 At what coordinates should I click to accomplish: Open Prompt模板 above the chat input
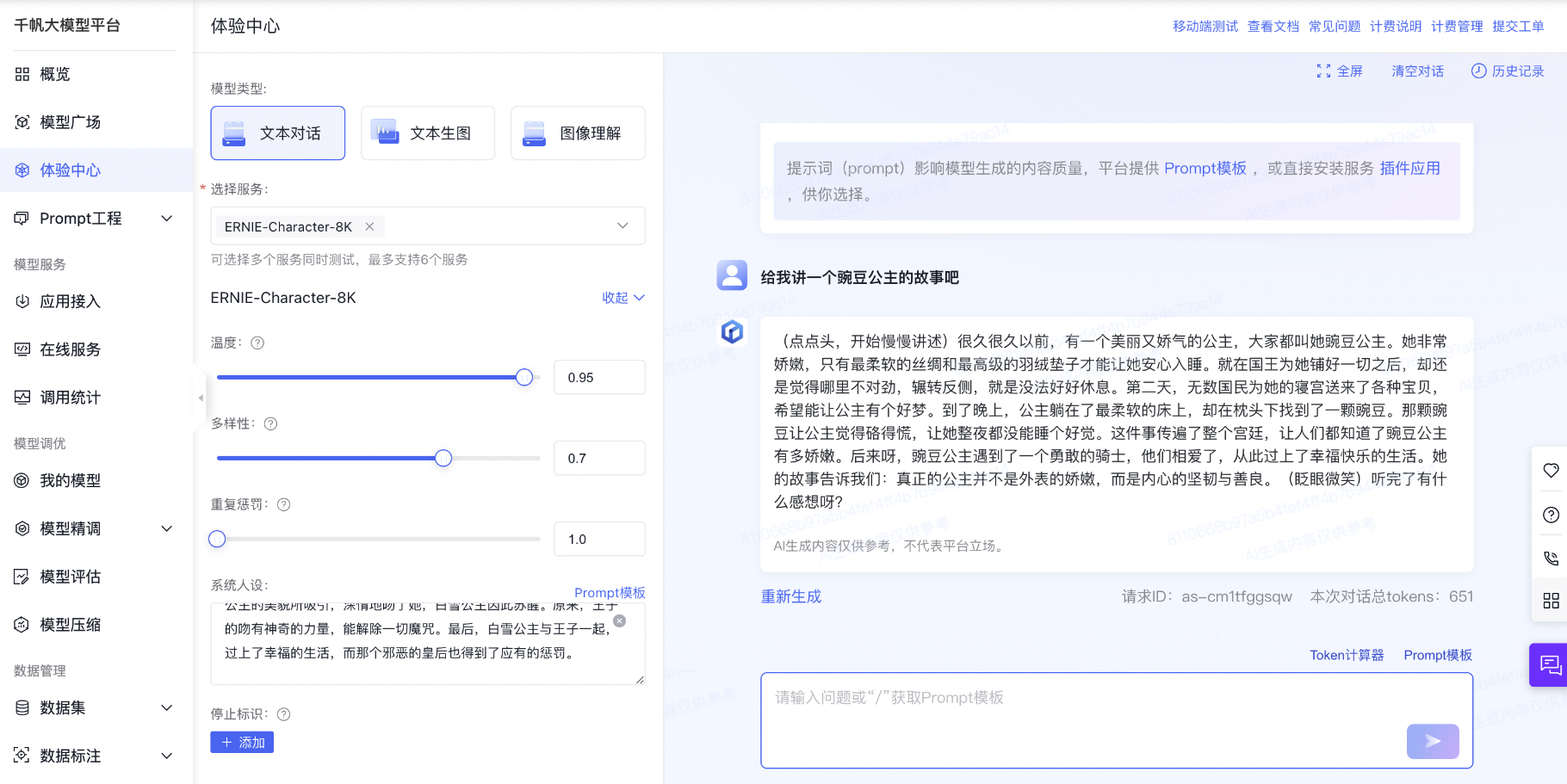[x=1438, y=655]
